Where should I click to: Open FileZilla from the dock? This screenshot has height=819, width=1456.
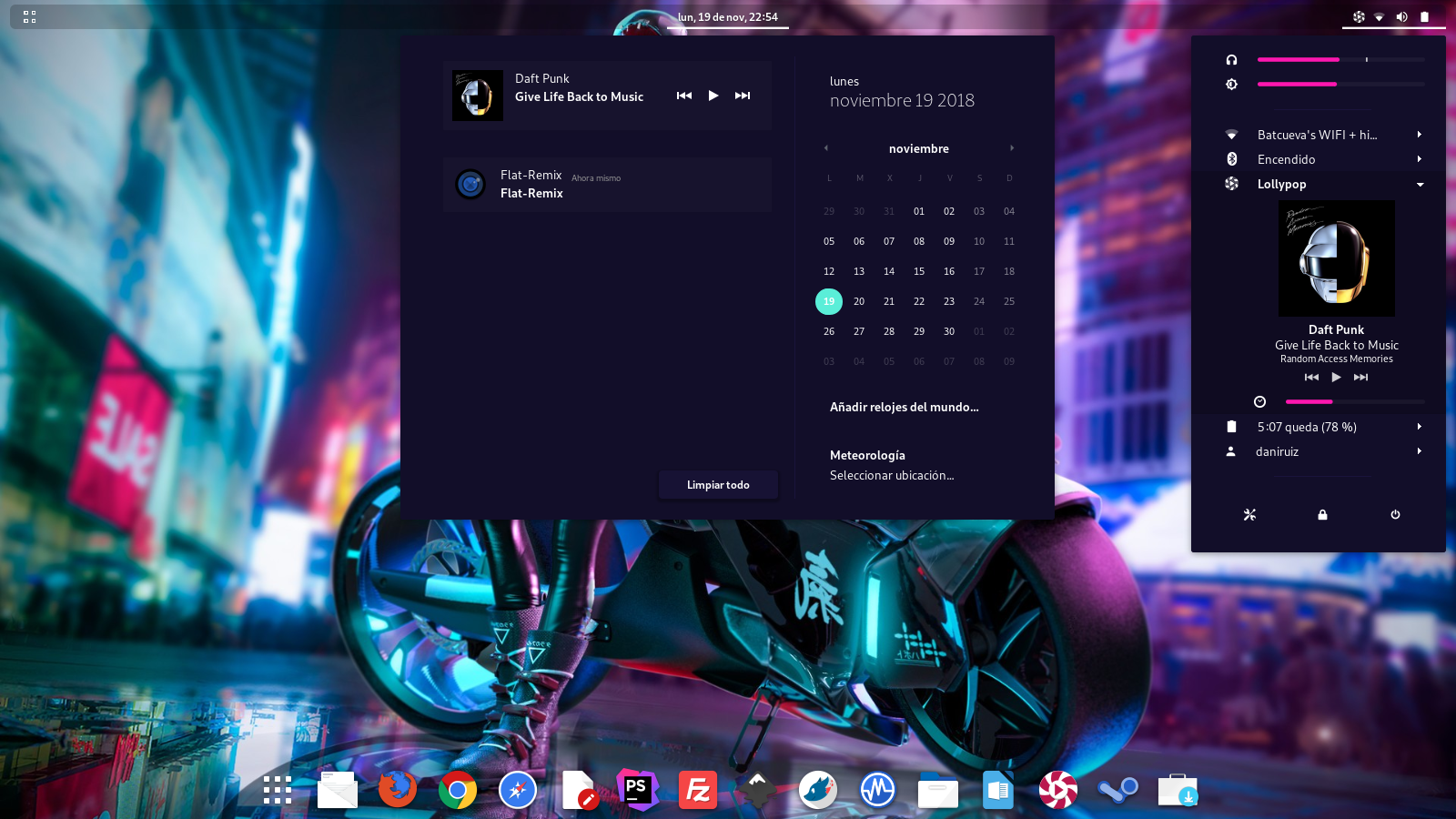coord(697,790)
